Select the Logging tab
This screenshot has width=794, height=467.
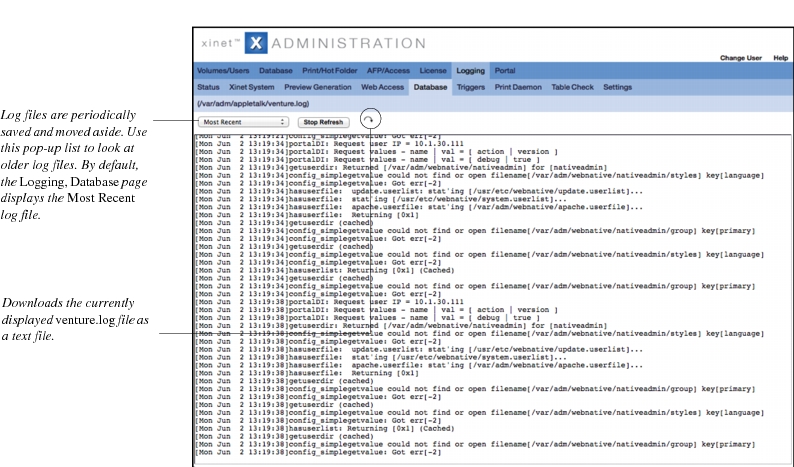pos(470,71)
